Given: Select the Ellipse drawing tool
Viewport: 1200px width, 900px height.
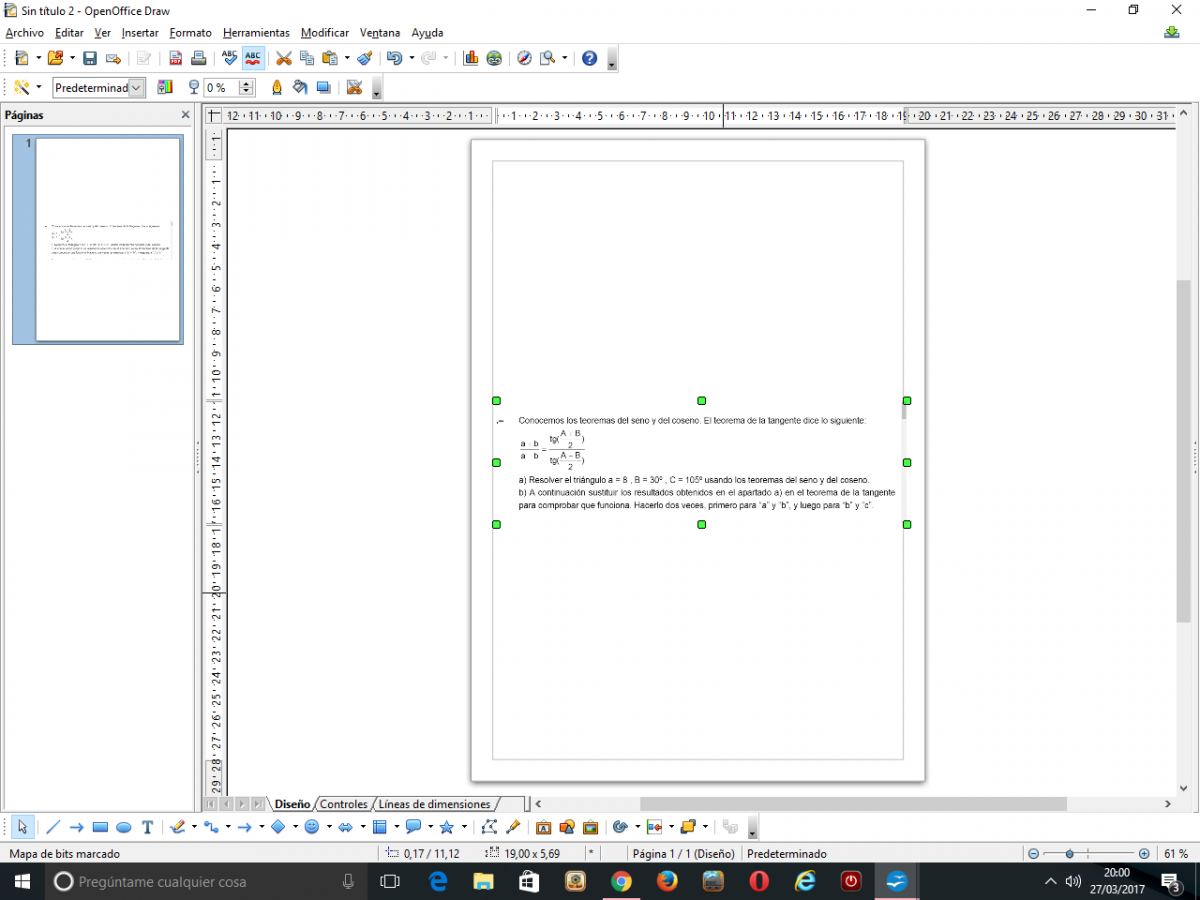Looking at the screenshot, I should tap(124, 827).
